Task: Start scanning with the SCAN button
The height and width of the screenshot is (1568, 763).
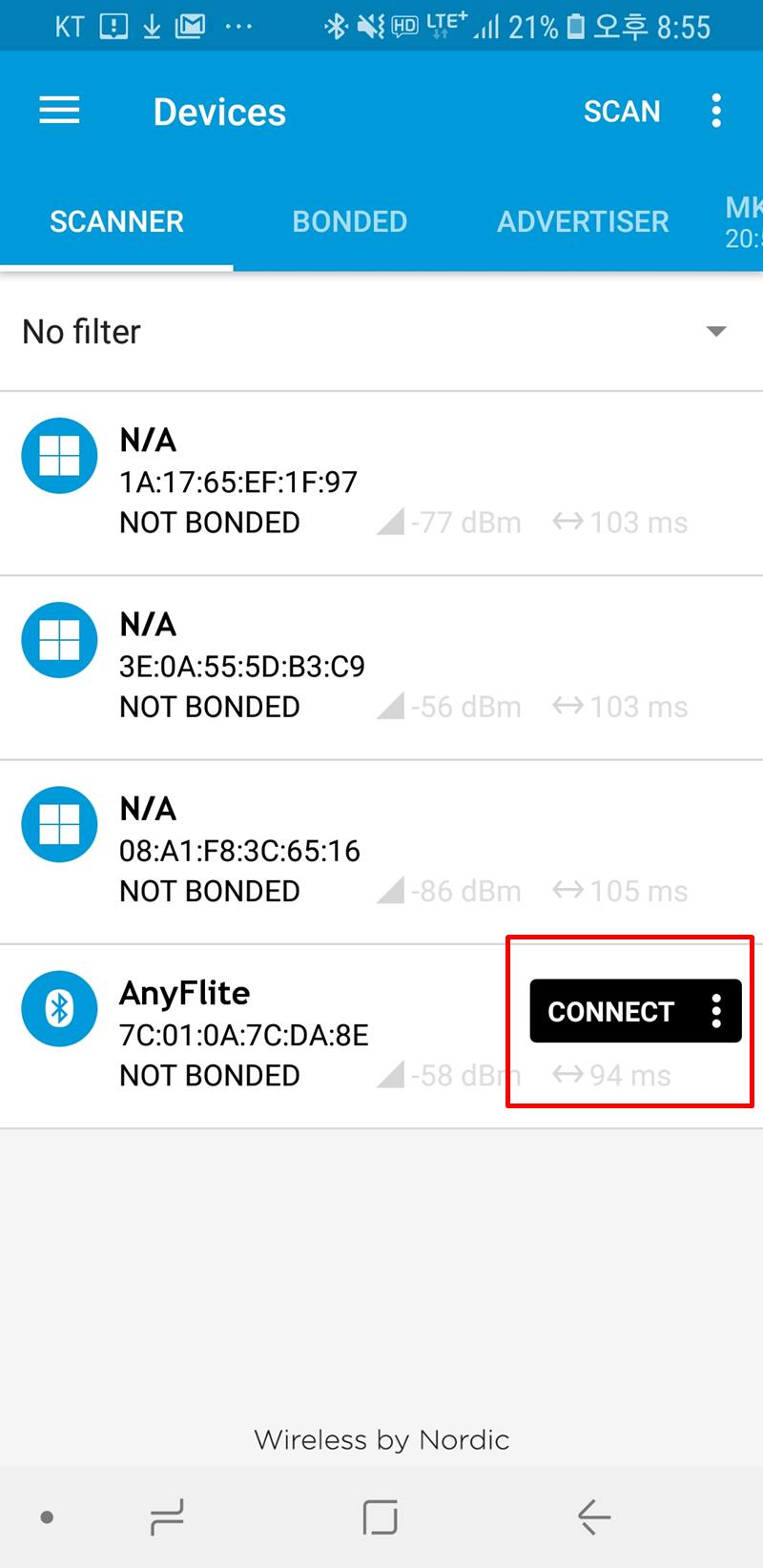Action: [x=622, y=112]
